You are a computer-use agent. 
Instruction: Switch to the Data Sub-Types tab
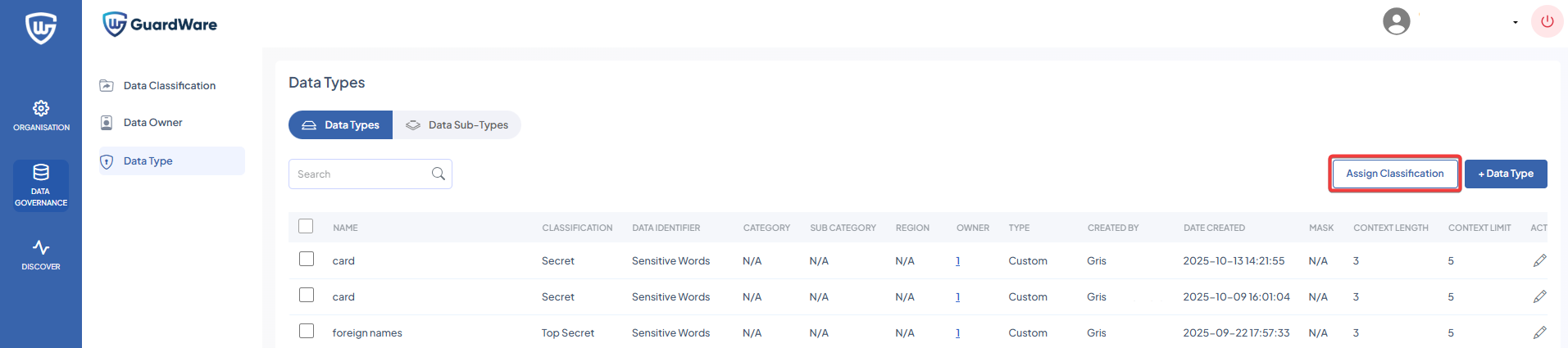tap(457, 124)
